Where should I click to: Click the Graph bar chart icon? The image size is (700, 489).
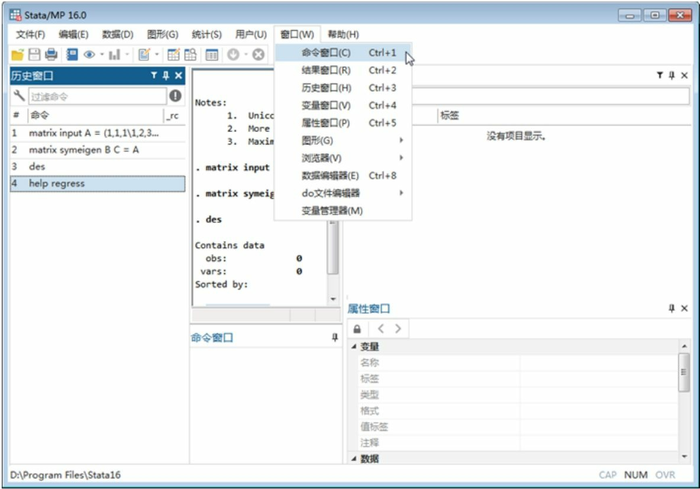point(115,54)
